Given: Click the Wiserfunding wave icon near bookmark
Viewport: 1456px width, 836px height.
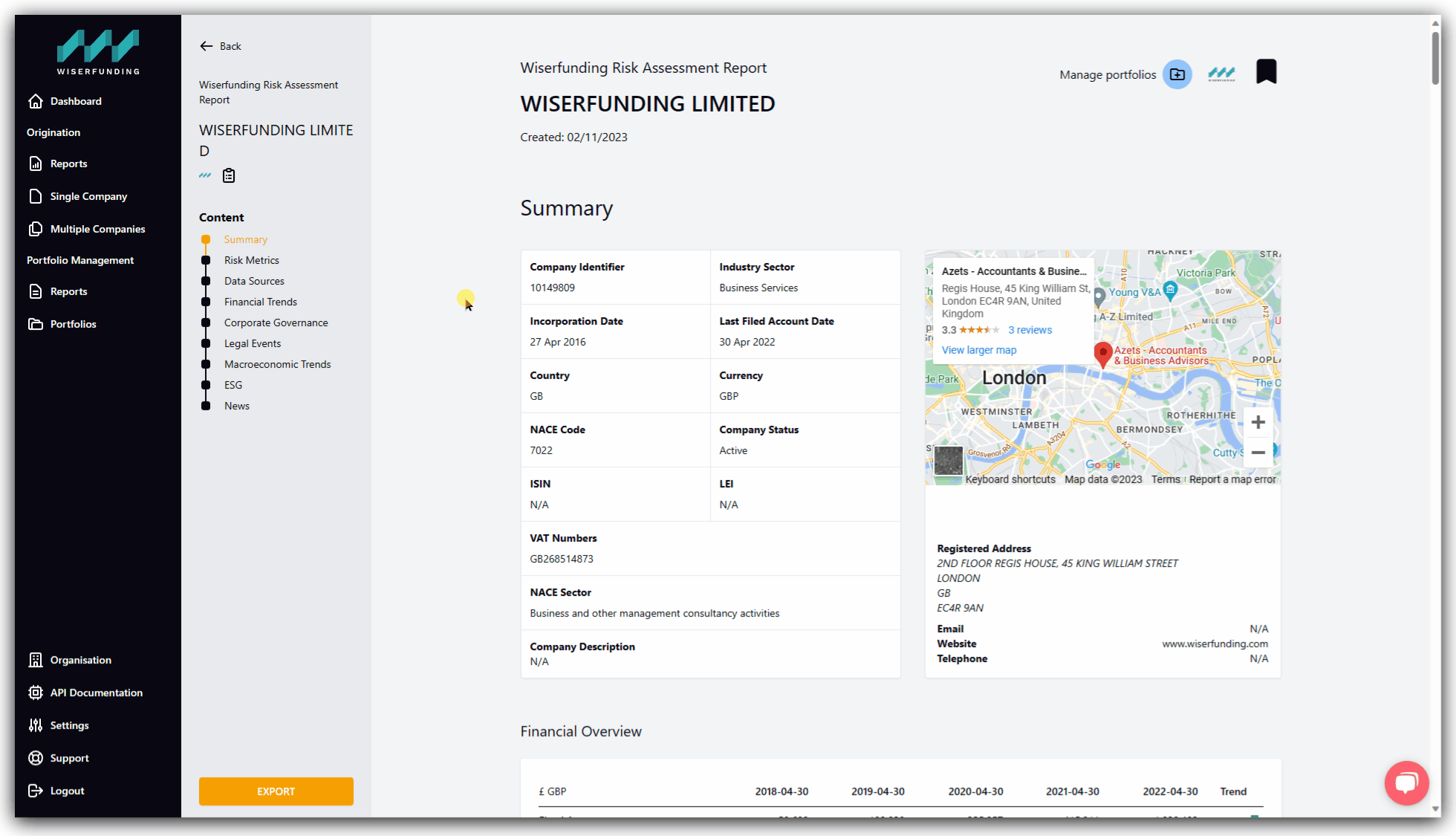Looking at the screenshot, I should tap(1221, 73).
